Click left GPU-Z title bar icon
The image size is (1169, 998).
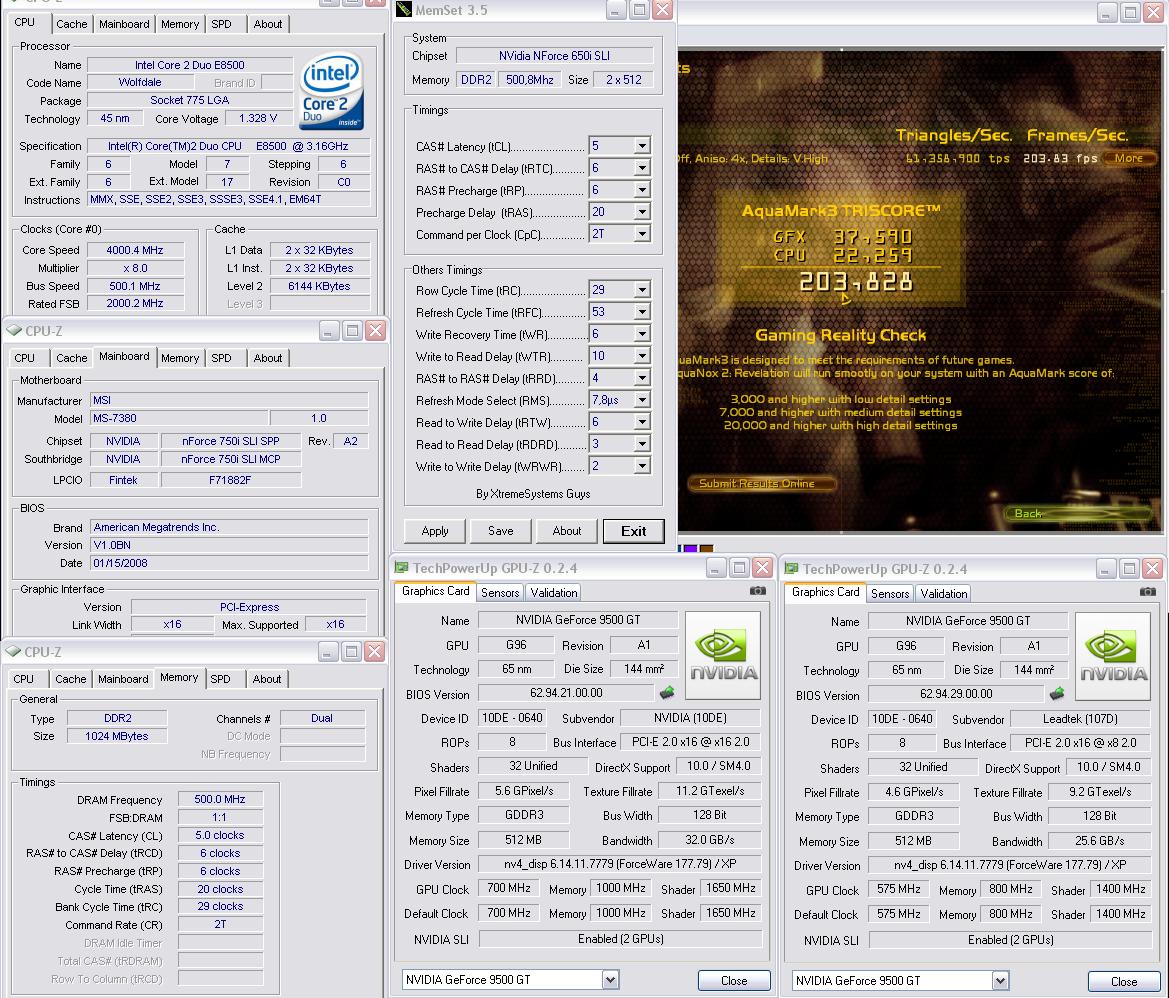pos(402,568)
